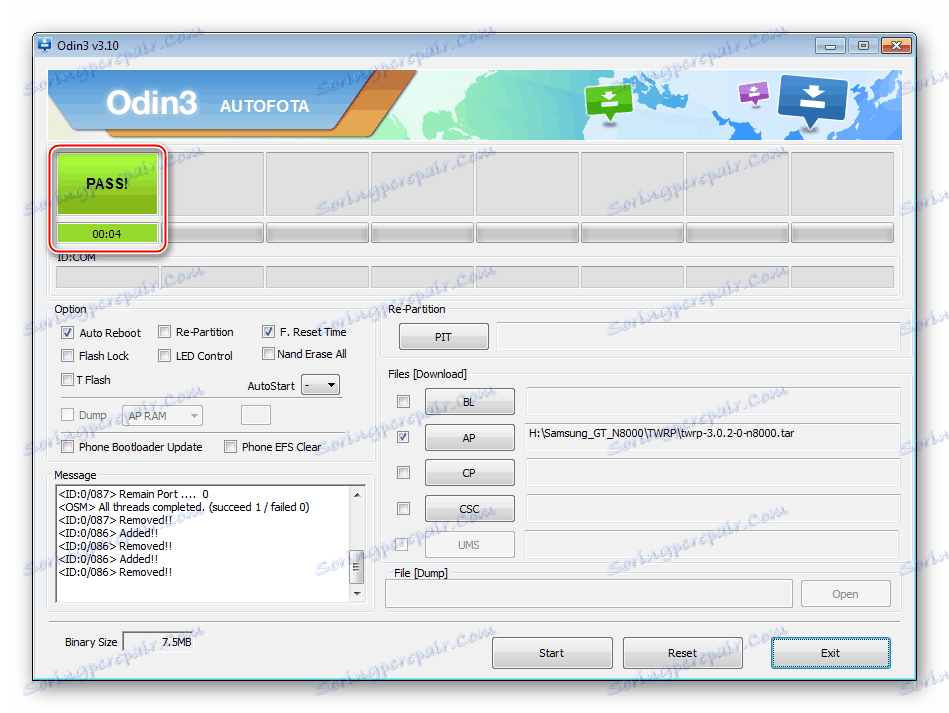Viewport: 949px width, 713px height.
Task: Uncheck the AP file checkbox
Action: [x=403, y=437]
